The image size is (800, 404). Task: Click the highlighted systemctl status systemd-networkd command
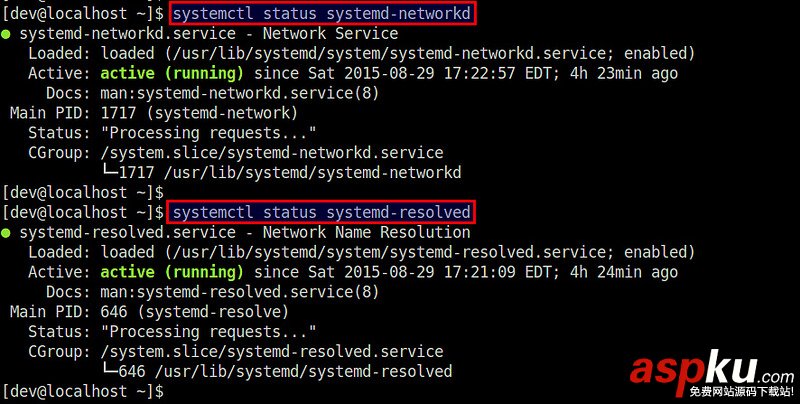[x=322, y=14]
